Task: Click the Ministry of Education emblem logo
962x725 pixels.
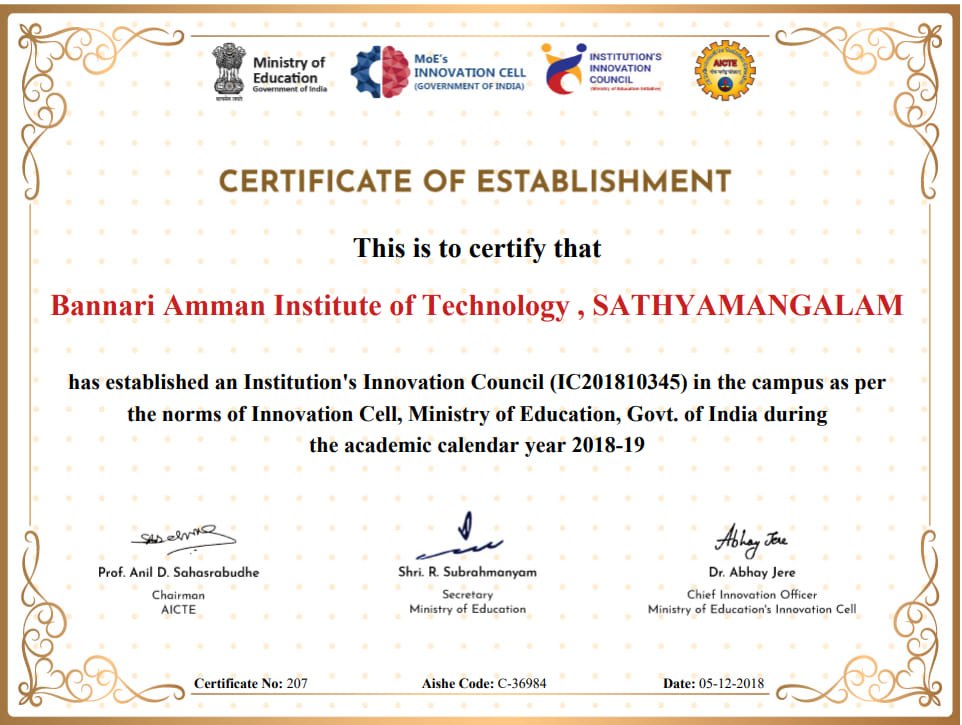Action: point(229,72)
